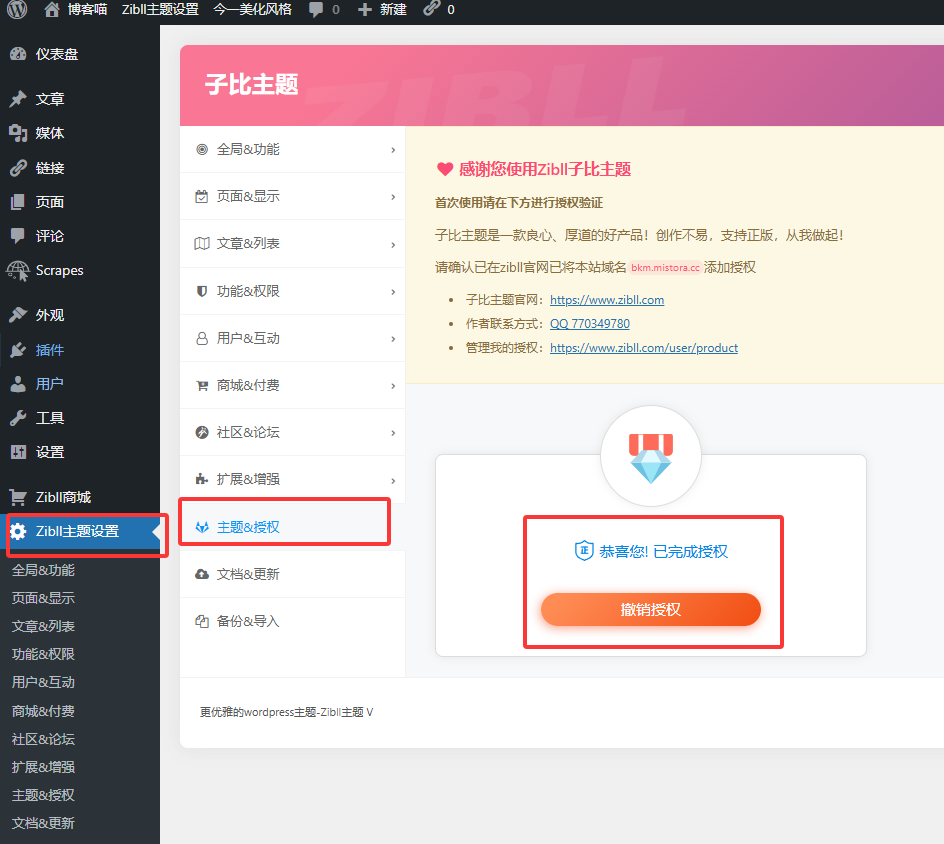Expand 功能&权限 using its chevron arrow
The image size is (944, 844).
393,291
